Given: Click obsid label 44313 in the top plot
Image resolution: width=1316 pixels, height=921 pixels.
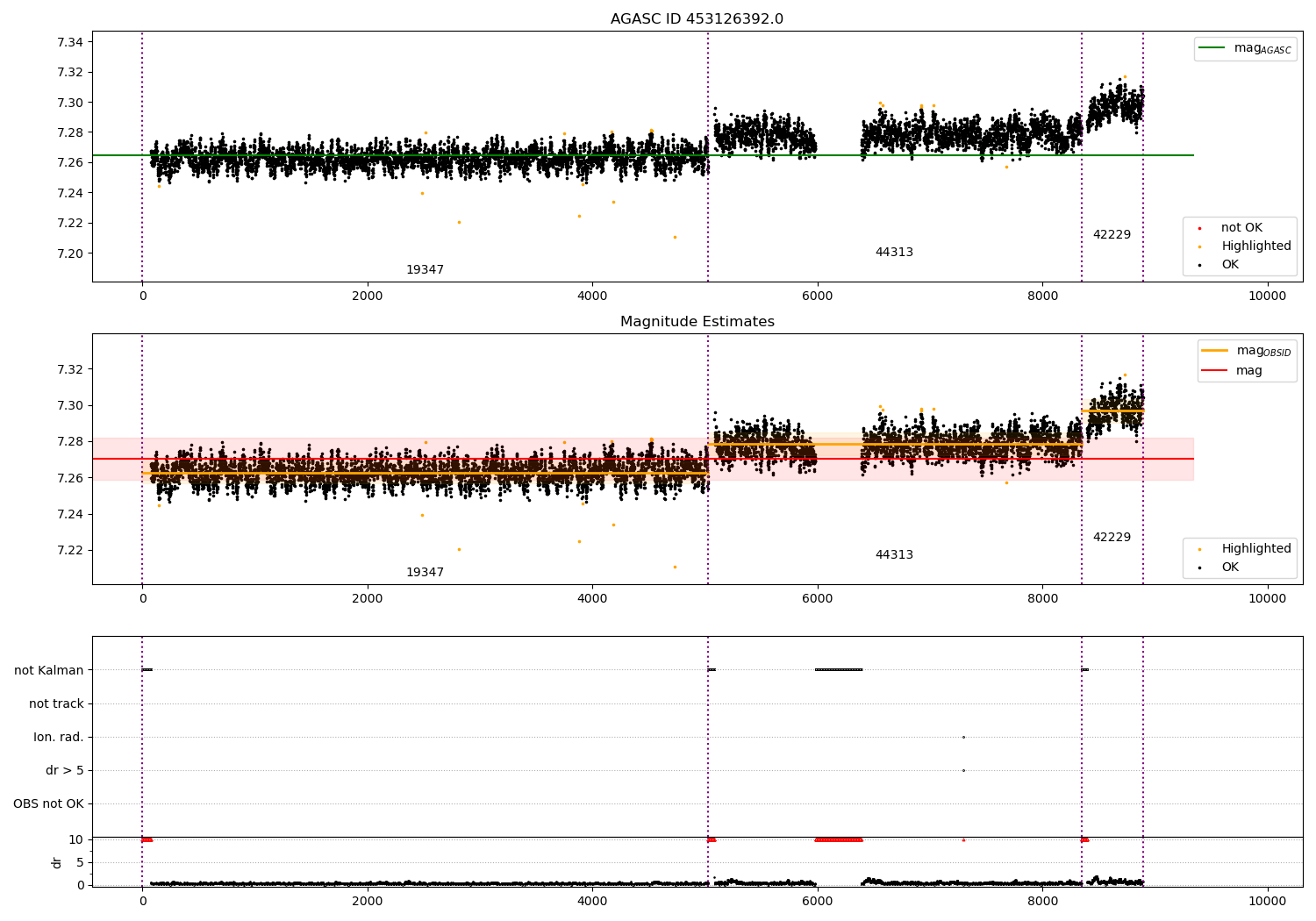Looking at the screenshot, I should pyautogui.click(x=894, y=253).
